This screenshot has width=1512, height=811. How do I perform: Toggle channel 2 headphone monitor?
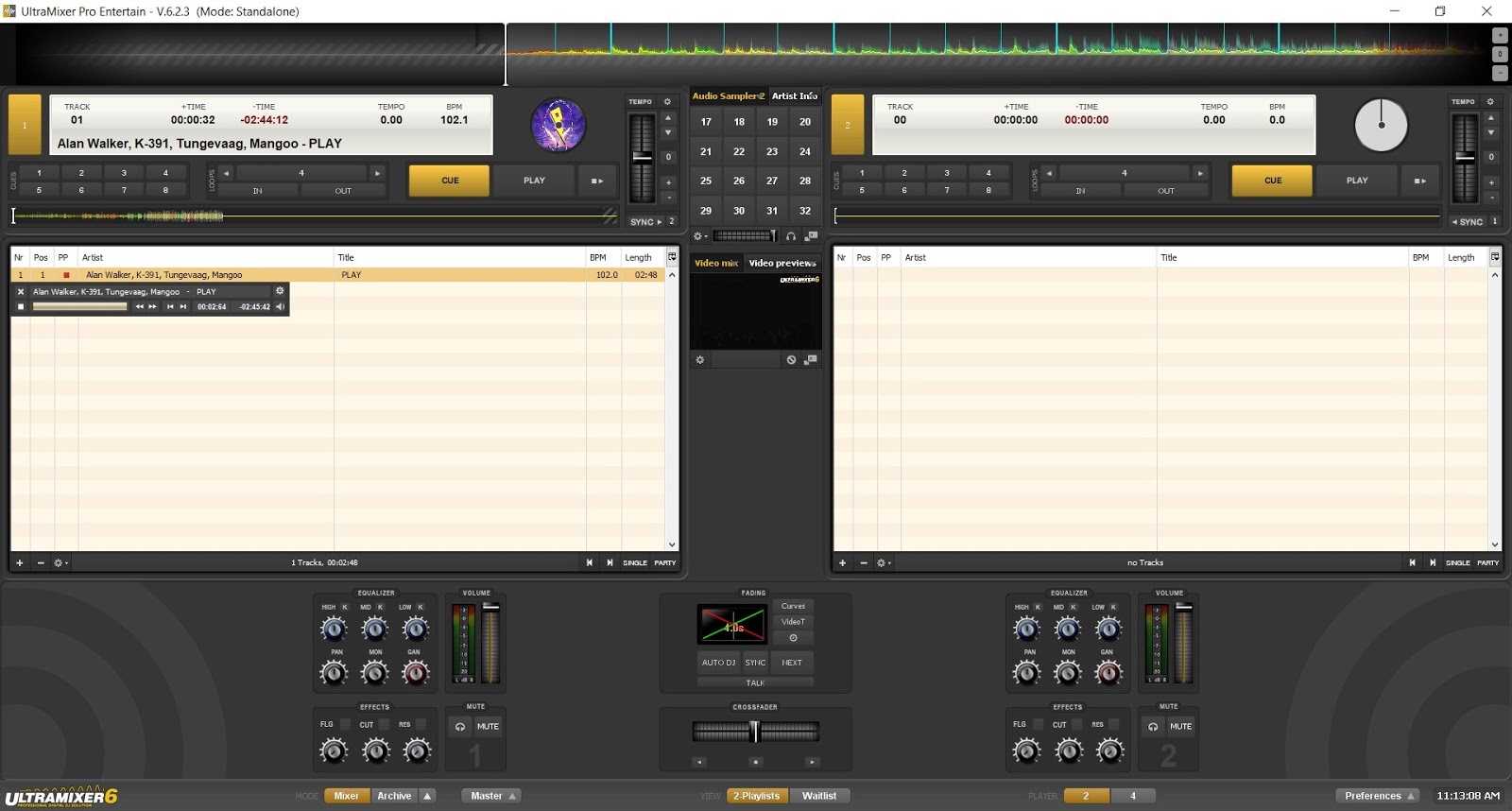pyautogui.click(x=1153, y=727)
